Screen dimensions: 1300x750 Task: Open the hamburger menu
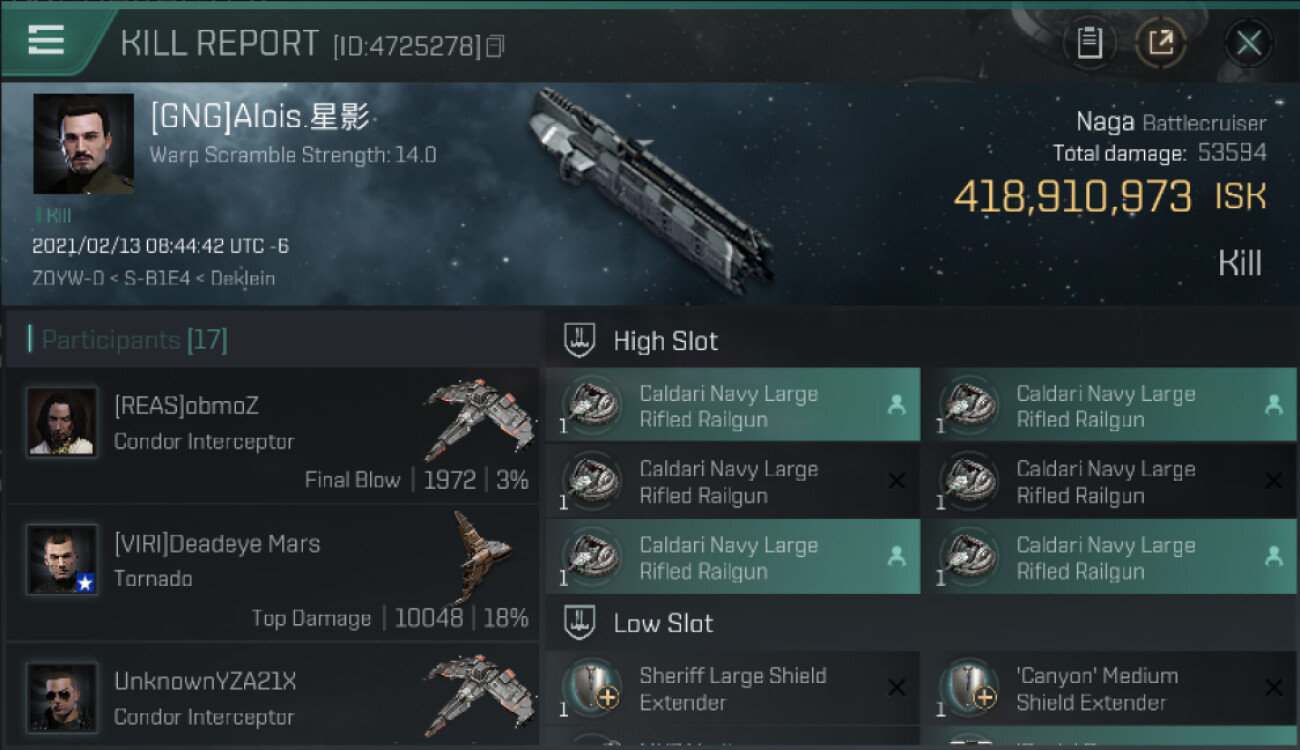coord(46,41)
